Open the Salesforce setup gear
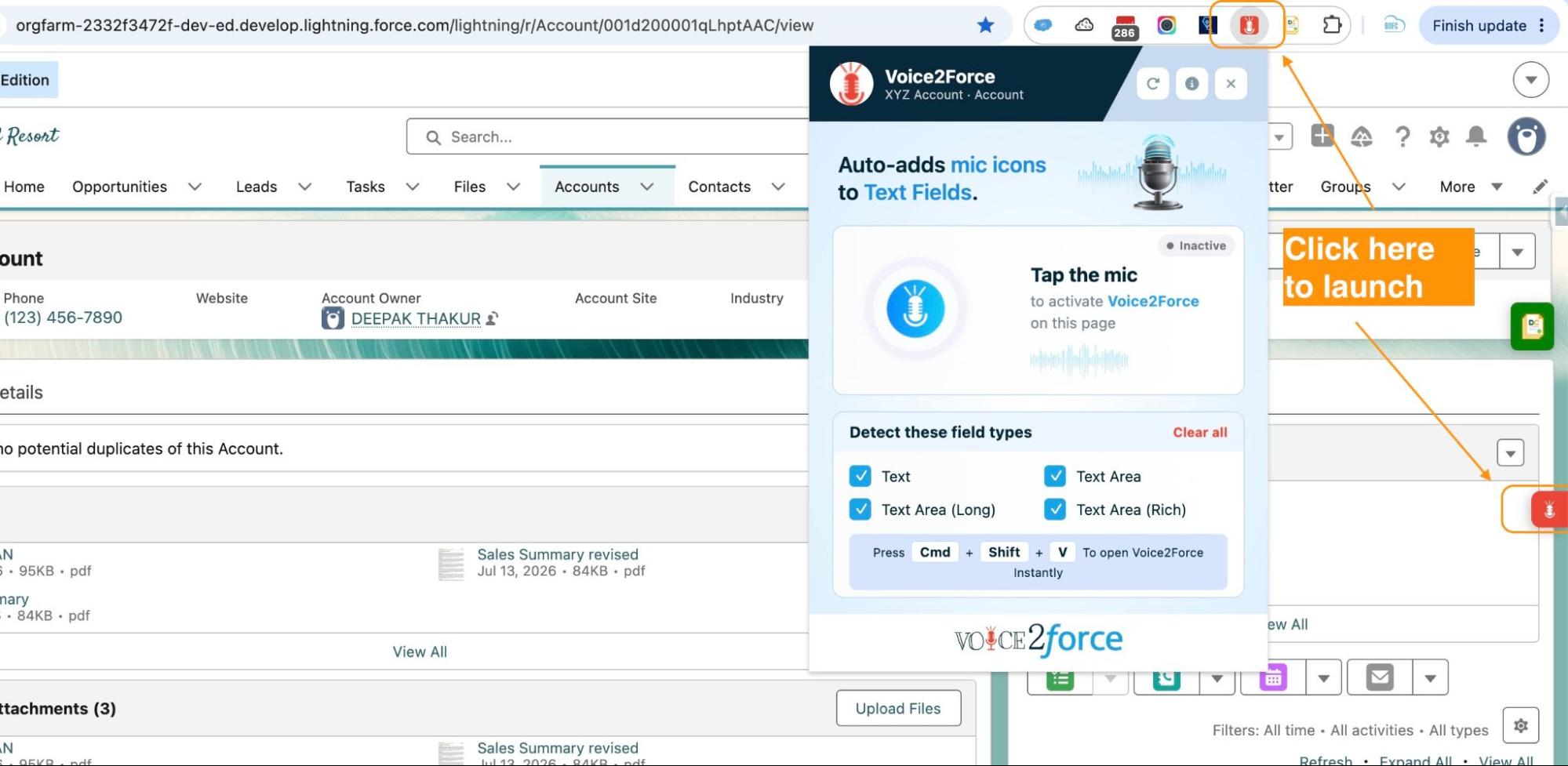 click(x=1439, y=137)
